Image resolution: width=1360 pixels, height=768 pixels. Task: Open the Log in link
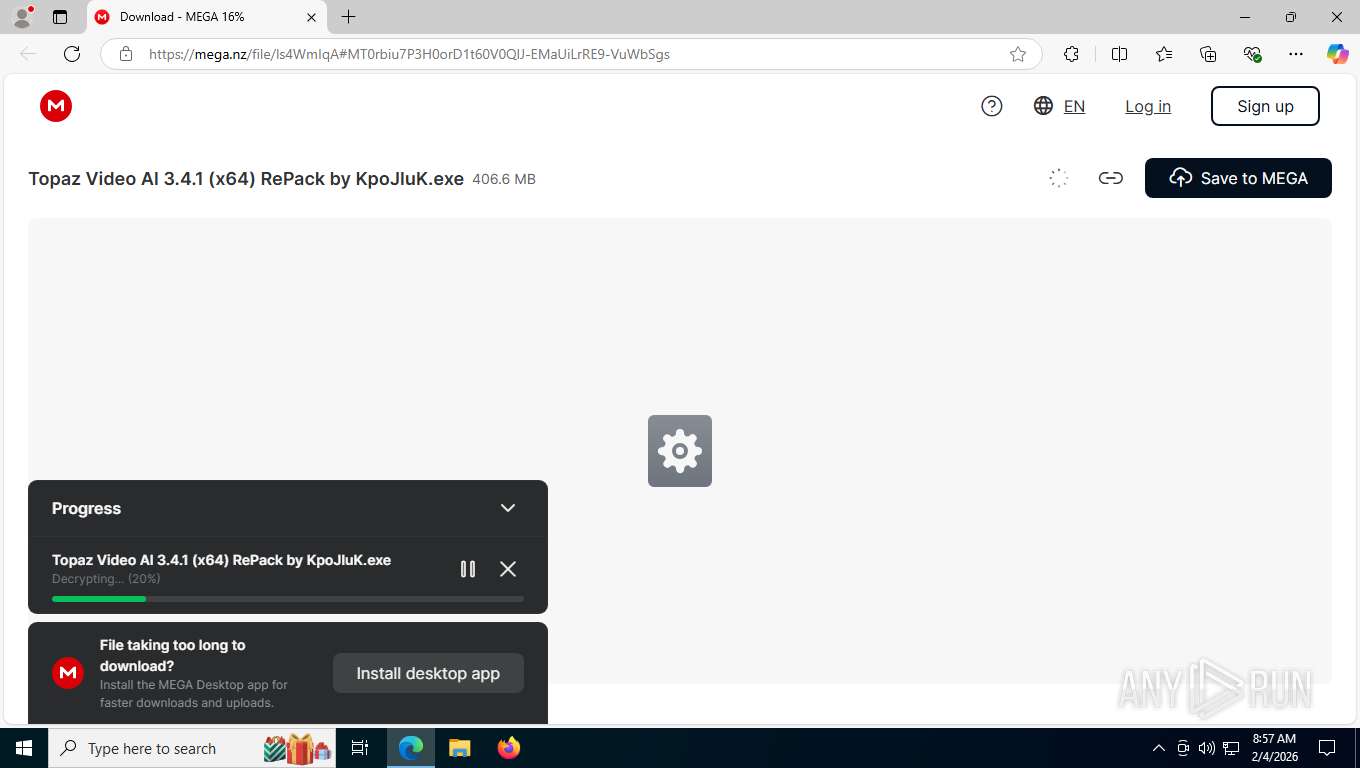pyautogui.click(x=1148, y=106)
